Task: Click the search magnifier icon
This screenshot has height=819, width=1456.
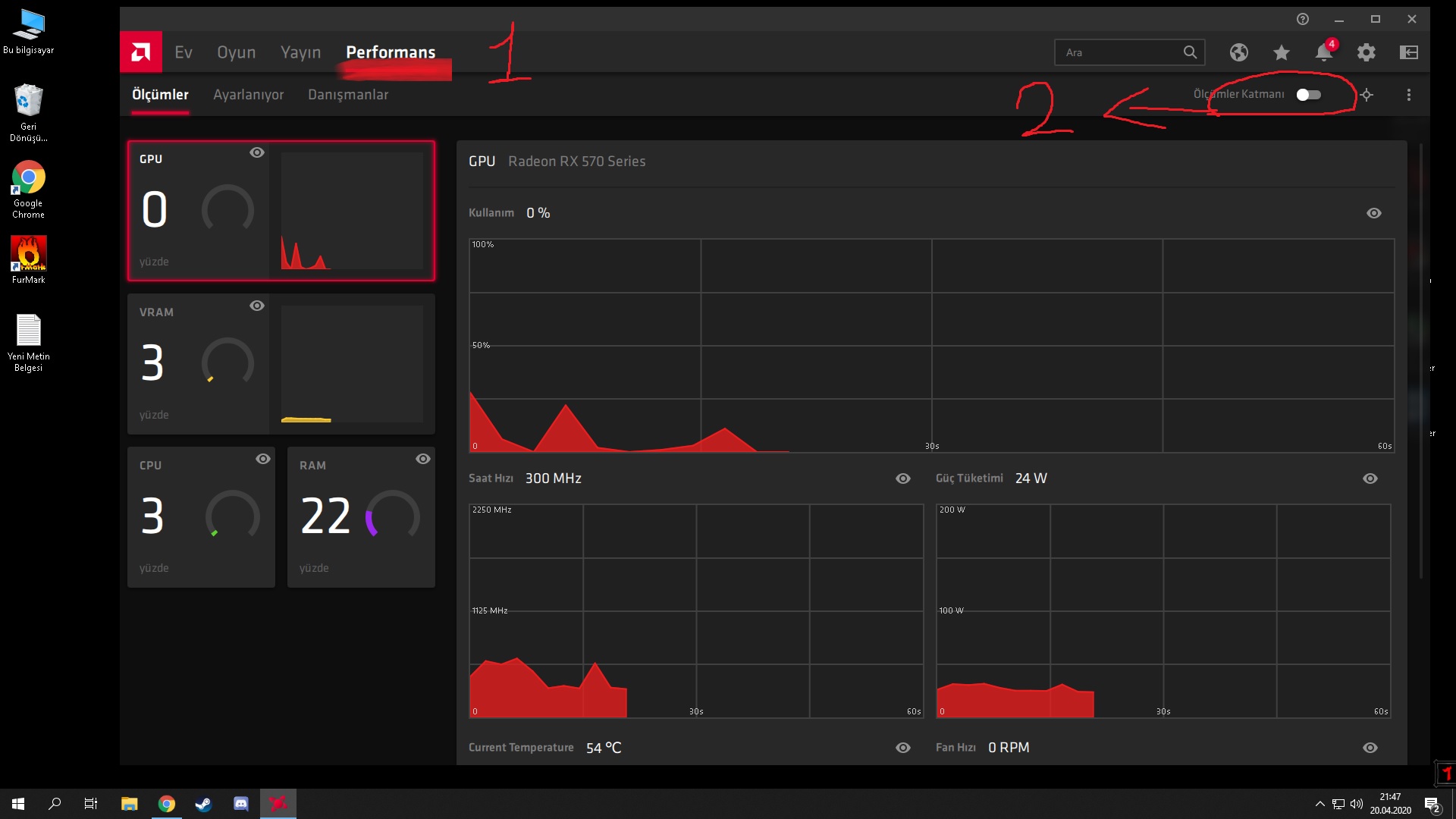Action: coord(1190,52)
